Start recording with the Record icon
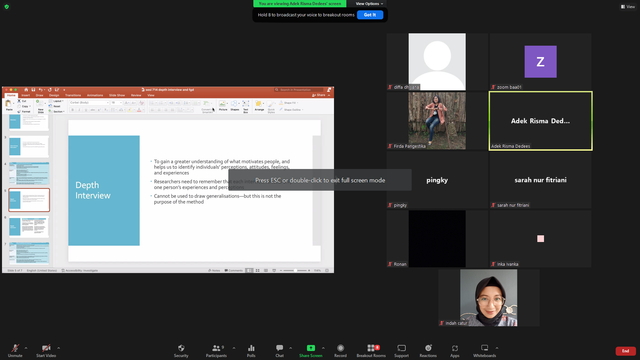The height and width of the screenshot is (360, 640). point(340,348)
